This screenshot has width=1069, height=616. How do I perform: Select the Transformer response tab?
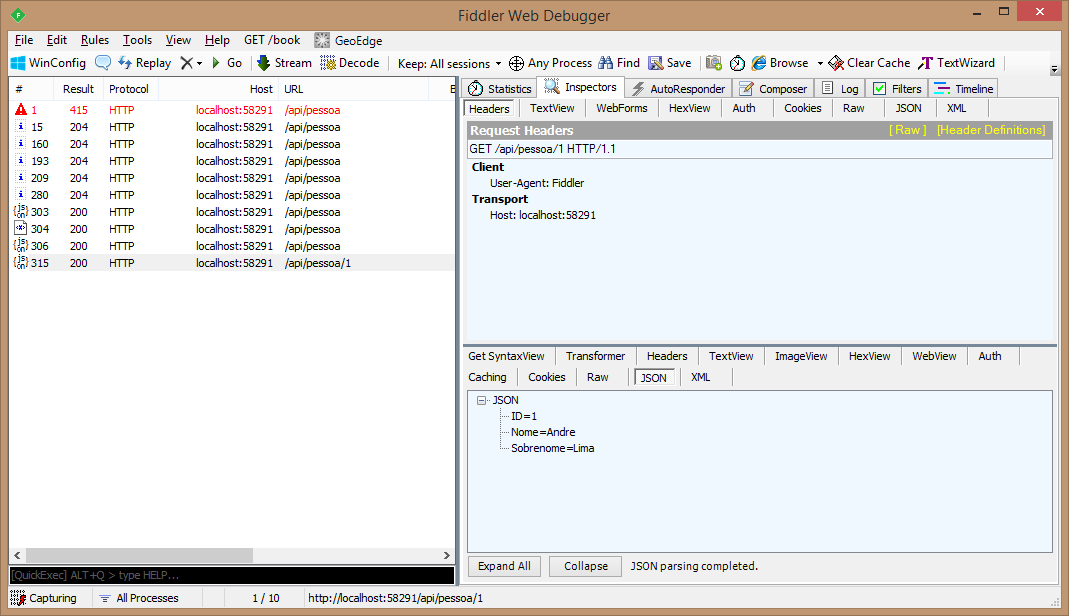tap(595, 356)
